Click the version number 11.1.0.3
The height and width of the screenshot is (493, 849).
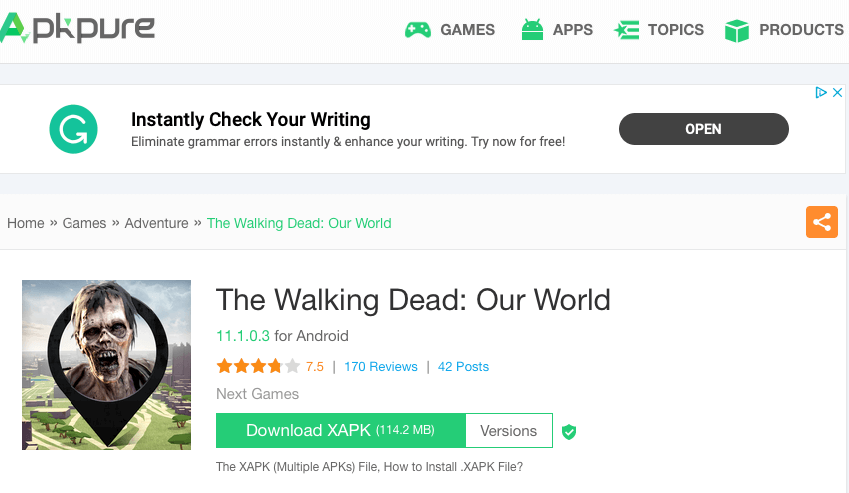click(x=243, y=336)
